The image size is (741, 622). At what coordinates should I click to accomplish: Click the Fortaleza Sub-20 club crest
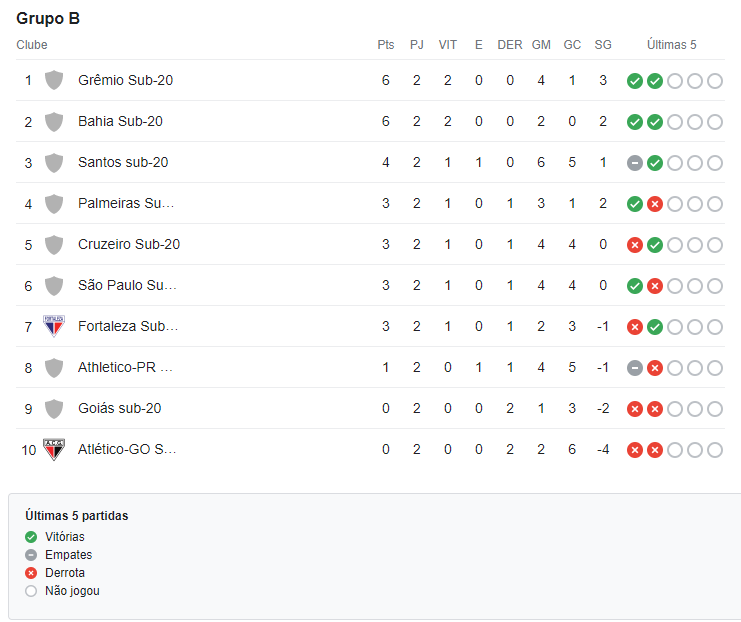click(54, 326)
